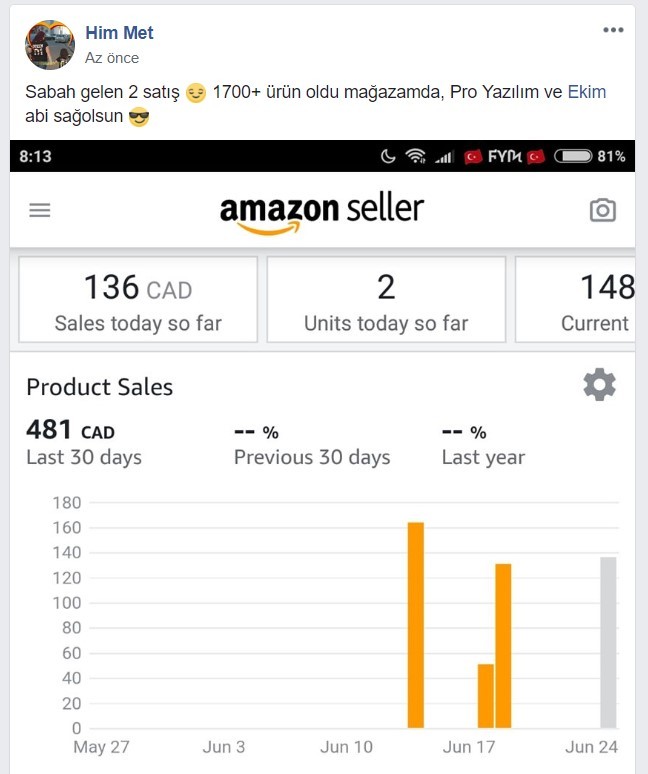
Task: Select the 136 CAD Sales today card
Action: pyautogui.click(x=138, y=299)
